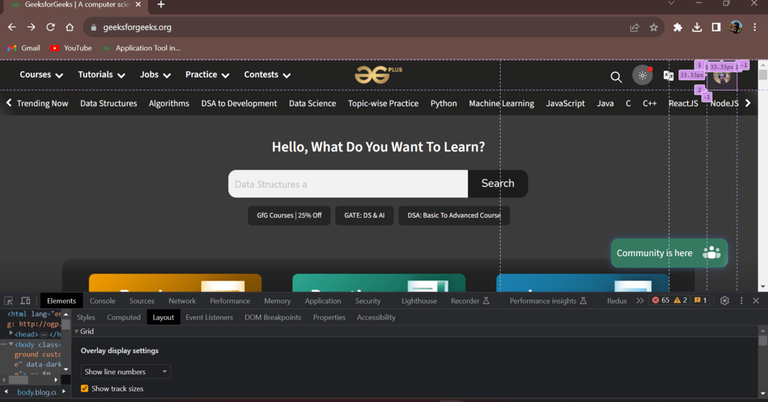Expand the Courses menu
The width and height of the screenshot is (768, 402).
tap(41, 74)
